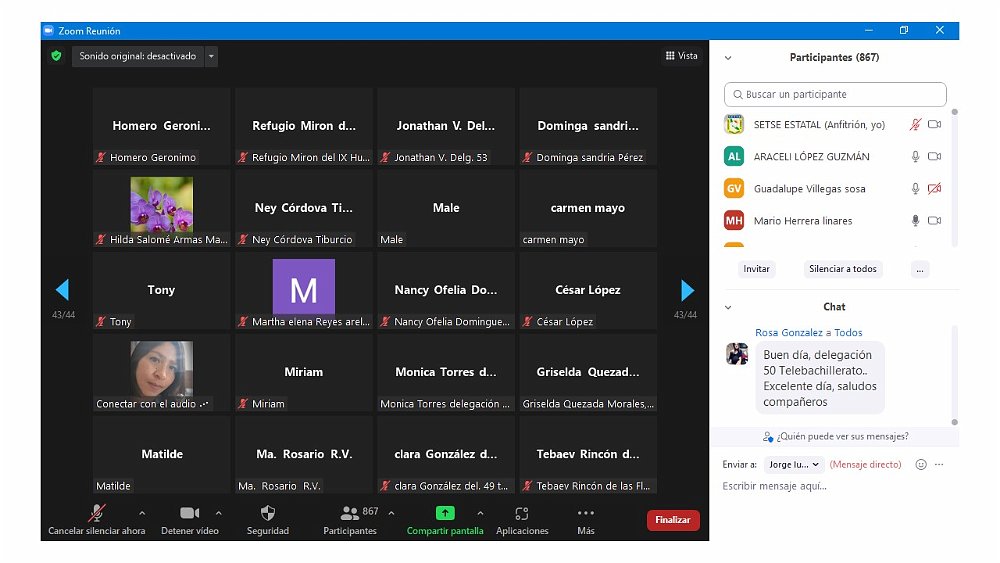Toggle Detener video camera button
Viewport: 1000px width, 563px height.
pyautogui.click(x=189, y=513)
